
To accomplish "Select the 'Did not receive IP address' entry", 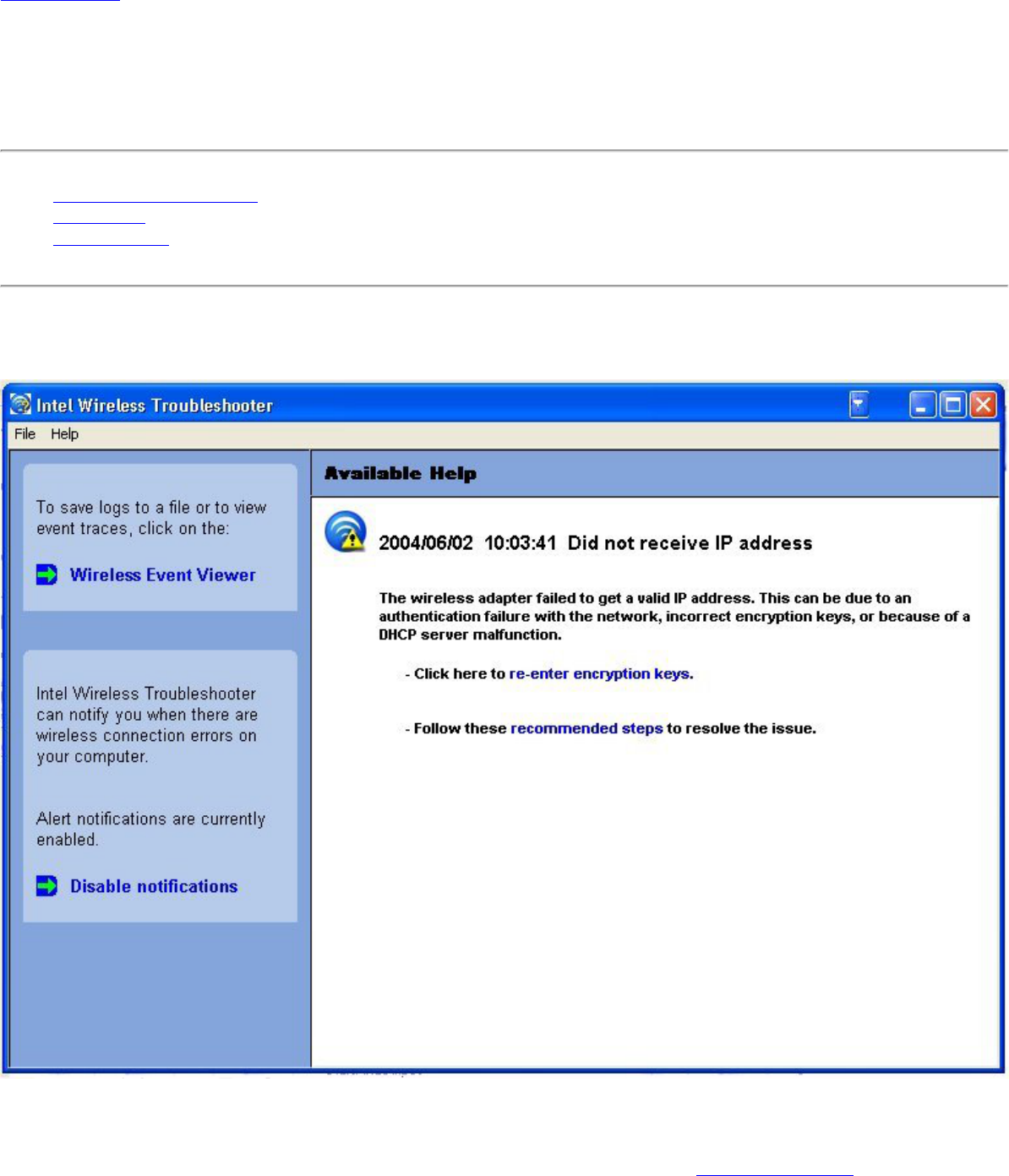I will [596, 542].
